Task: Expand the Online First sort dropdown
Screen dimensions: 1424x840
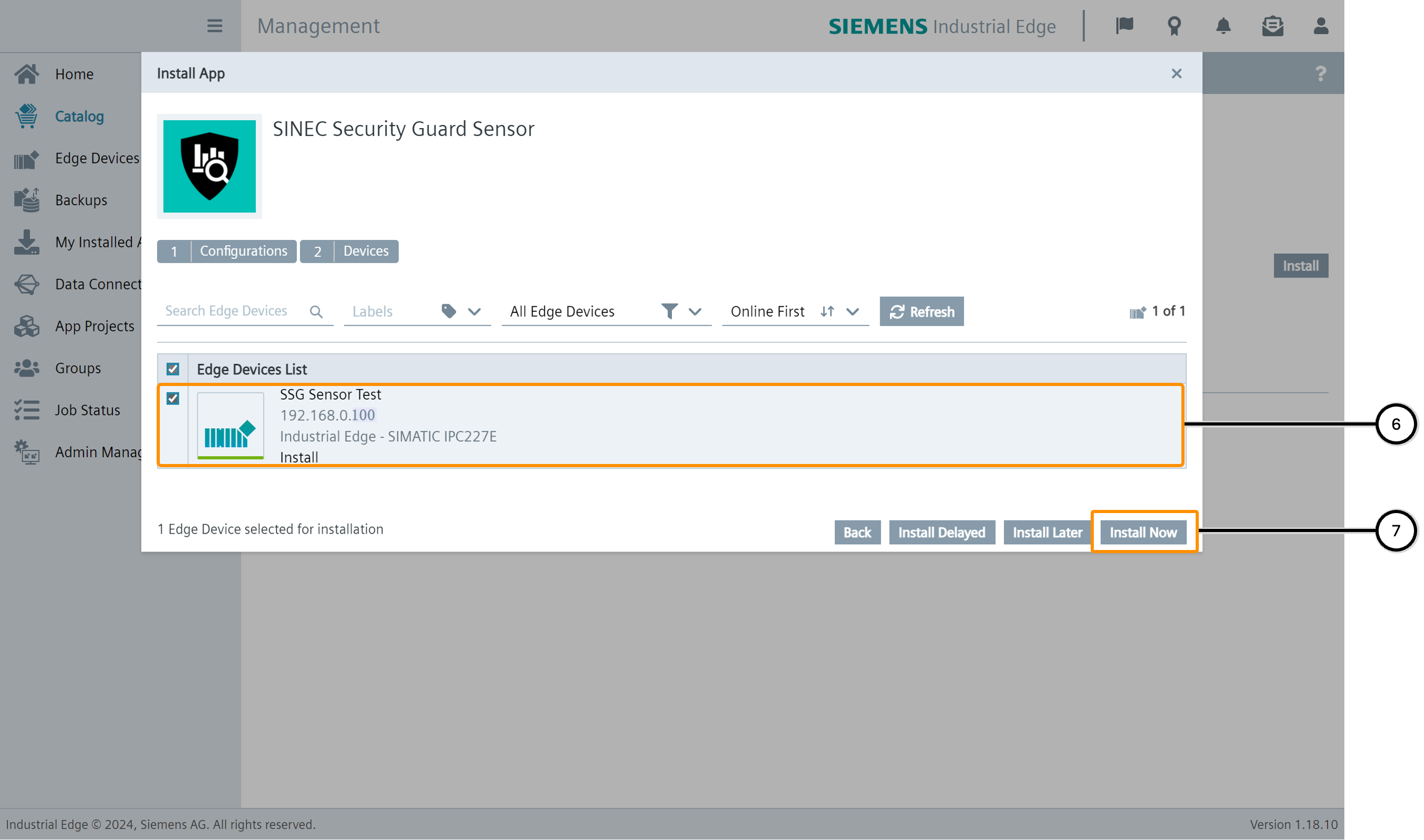Action: 852,312
